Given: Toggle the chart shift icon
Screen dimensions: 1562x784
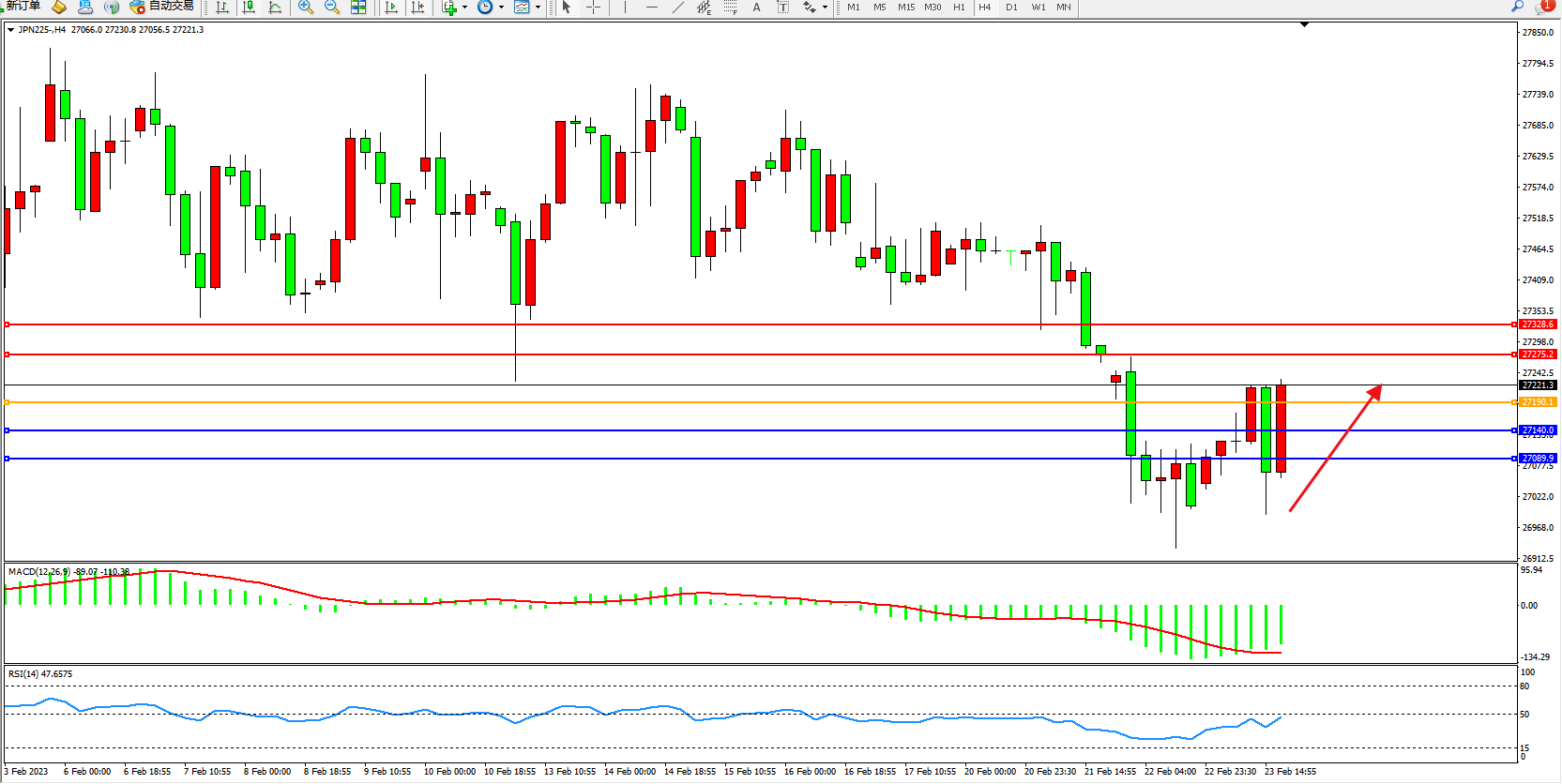Looking at the screenshot, I should click(418, 7).
